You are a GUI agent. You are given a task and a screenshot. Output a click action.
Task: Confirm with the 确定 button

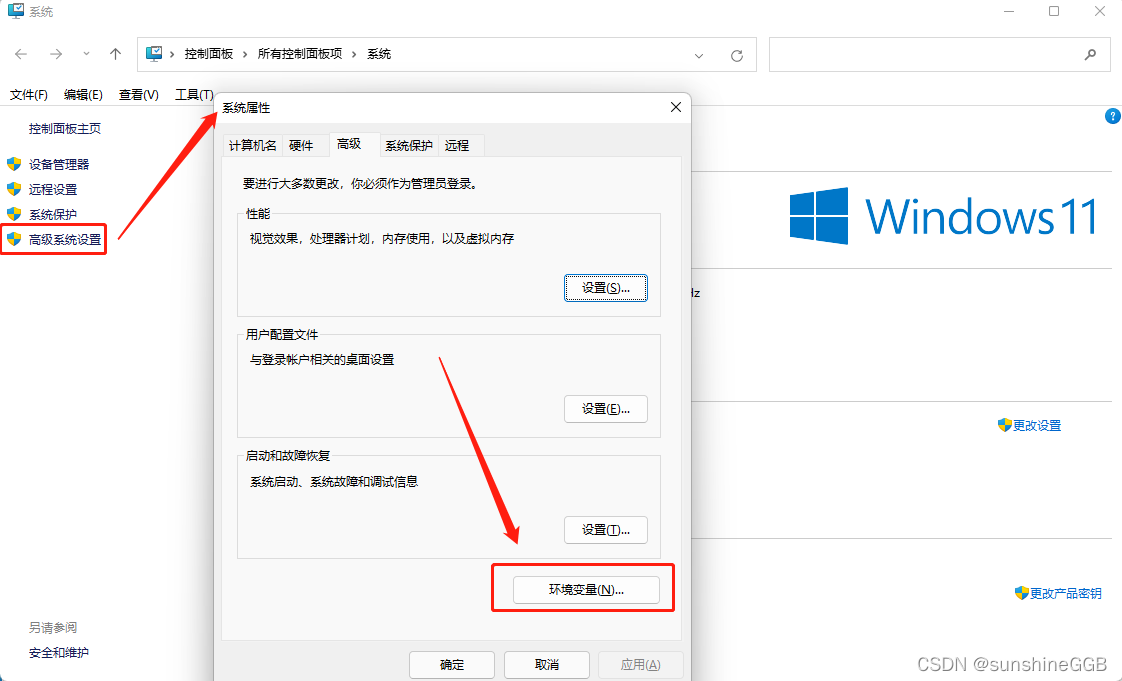[452, 665]
